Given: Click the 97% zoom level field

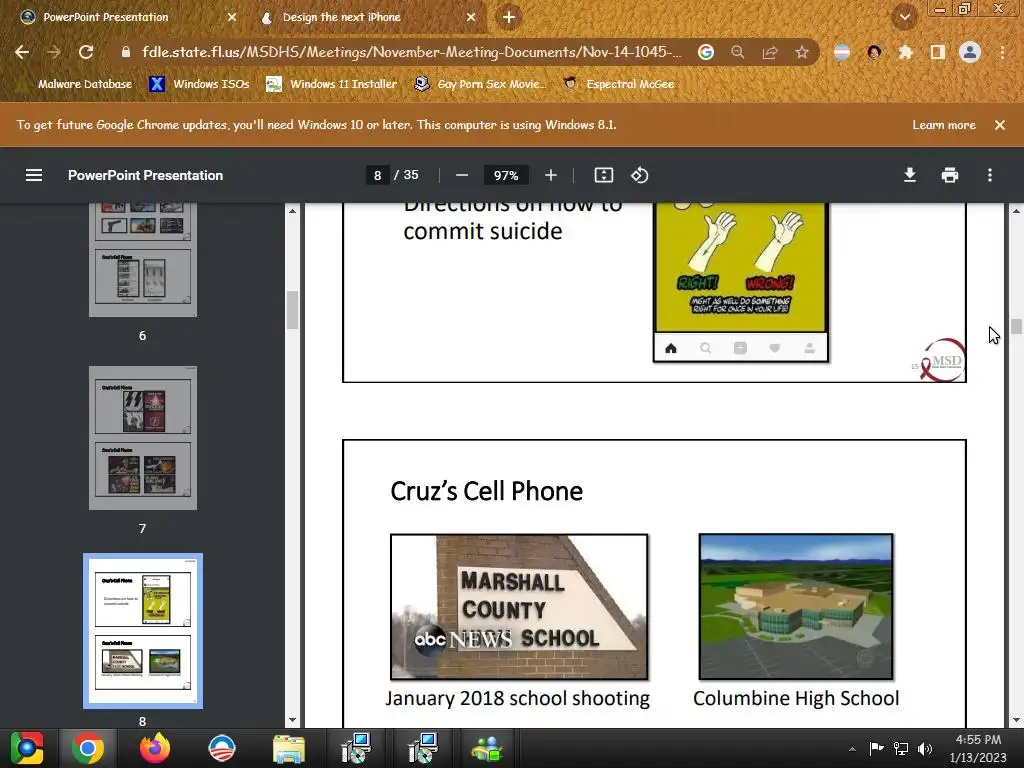Looking at the screenshot, I should 505,175.
